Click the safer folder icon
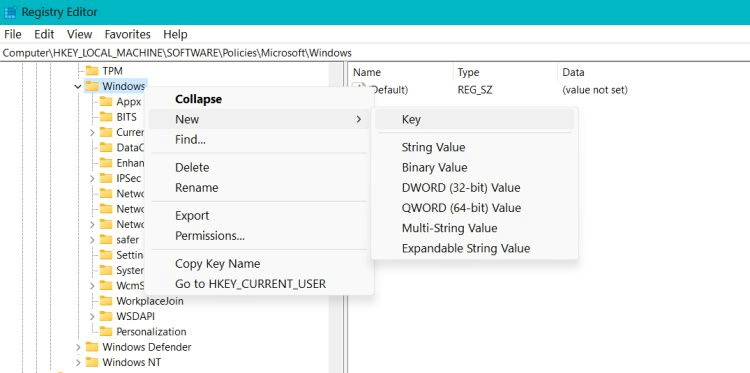Screen dimensions: 750x373 [x=106, y=240]
